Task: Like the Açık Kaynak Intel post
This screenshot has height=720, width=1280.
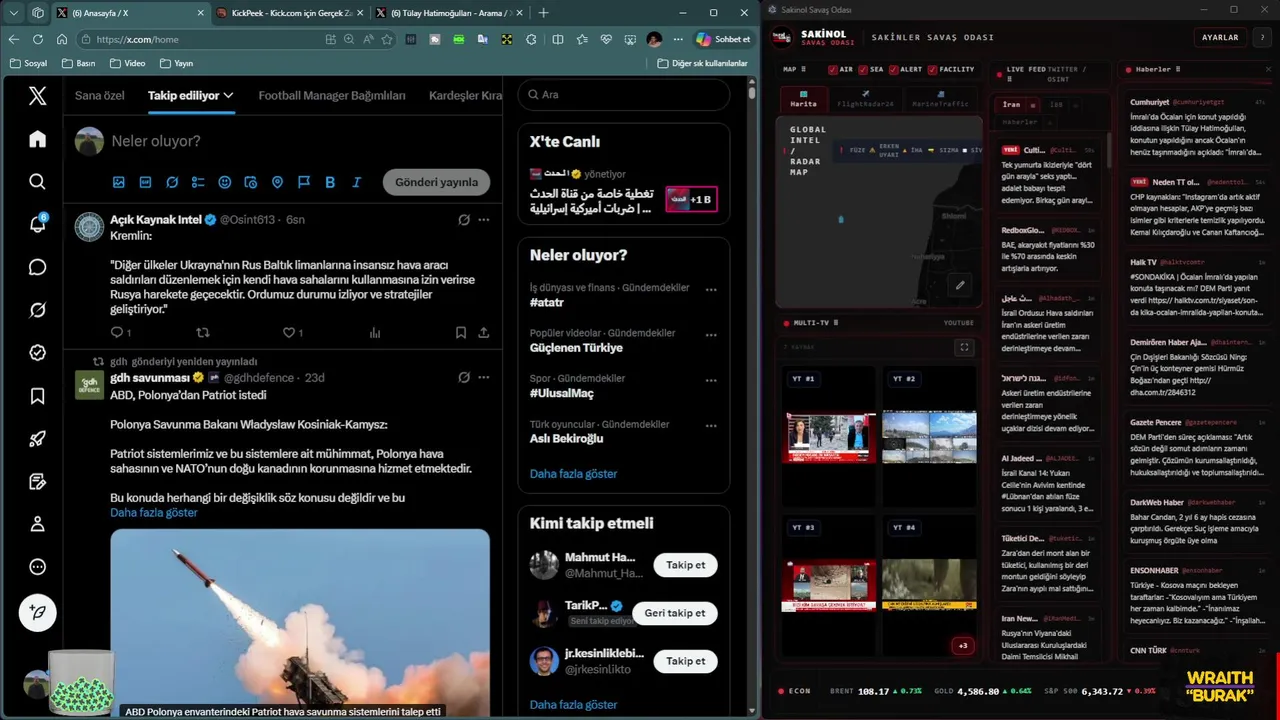Action: 291,332
